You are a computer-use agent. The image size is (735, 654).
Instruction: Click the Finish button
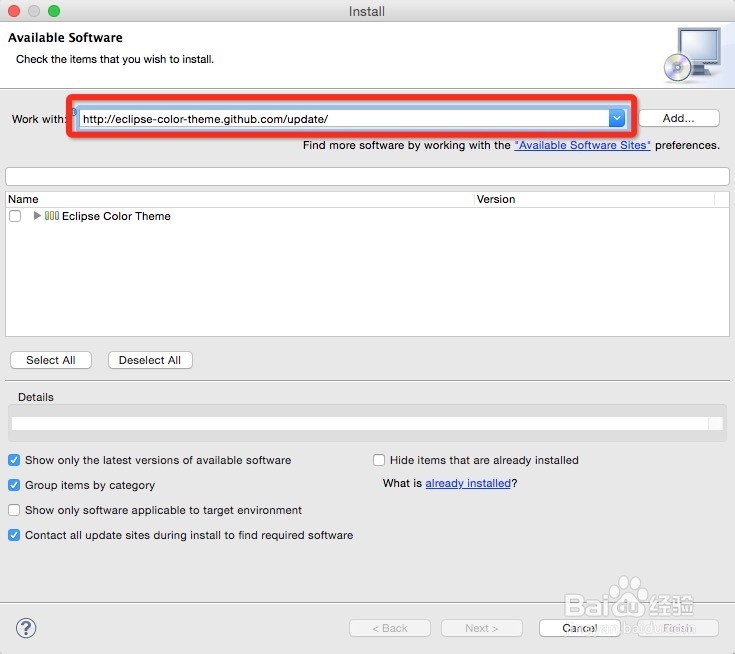[x=678, y=628]
